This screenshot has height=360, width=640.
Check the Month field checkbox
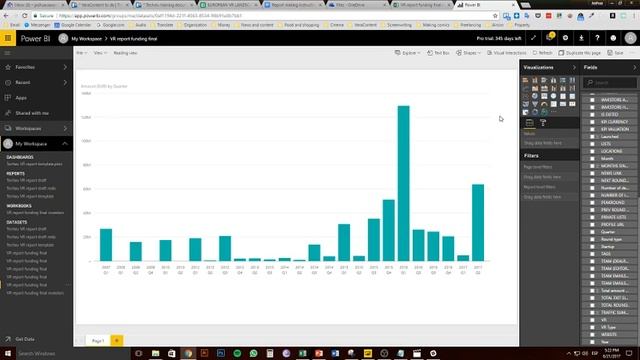point(592,159)
